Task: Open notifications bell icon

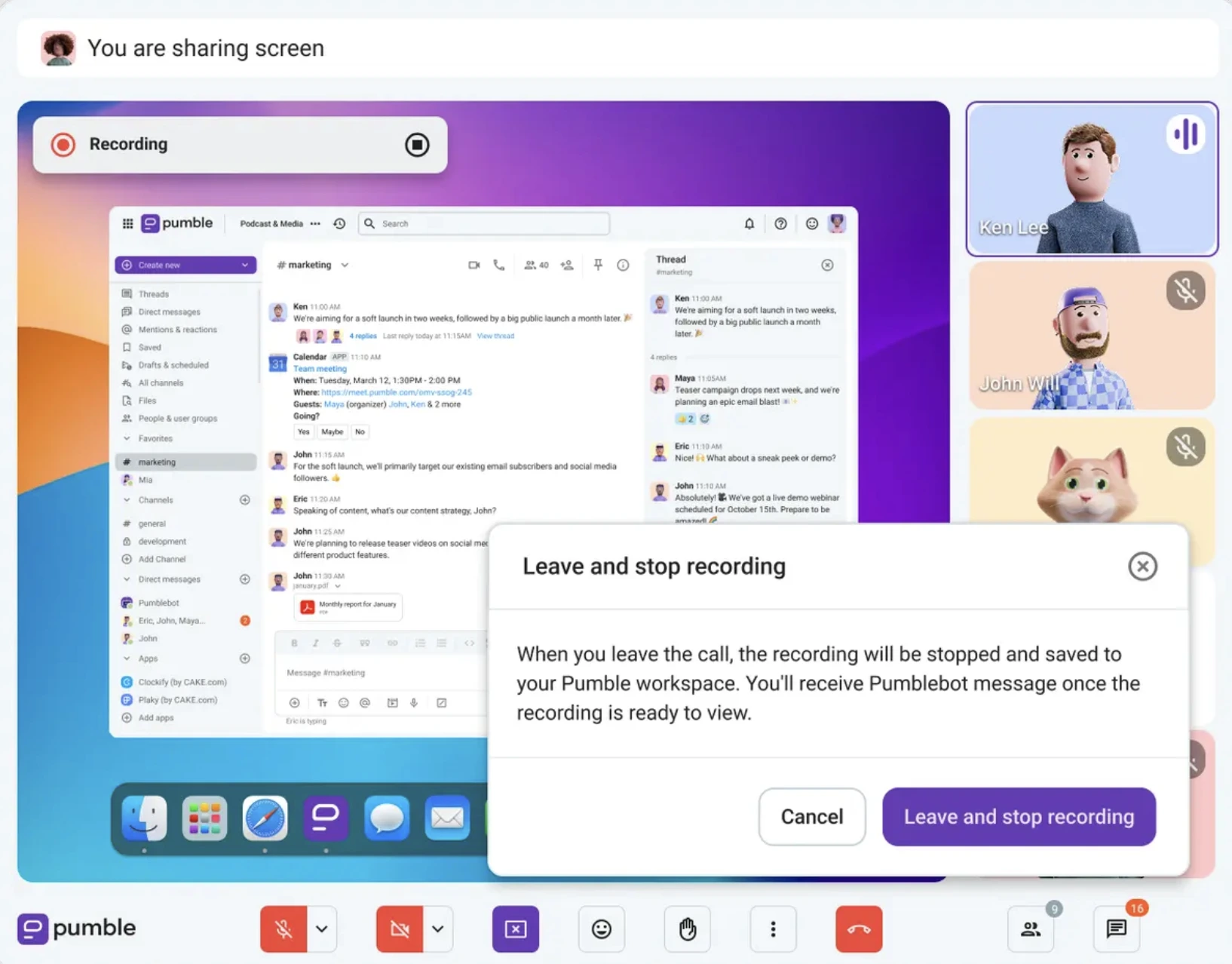Action: click(749, 223)
